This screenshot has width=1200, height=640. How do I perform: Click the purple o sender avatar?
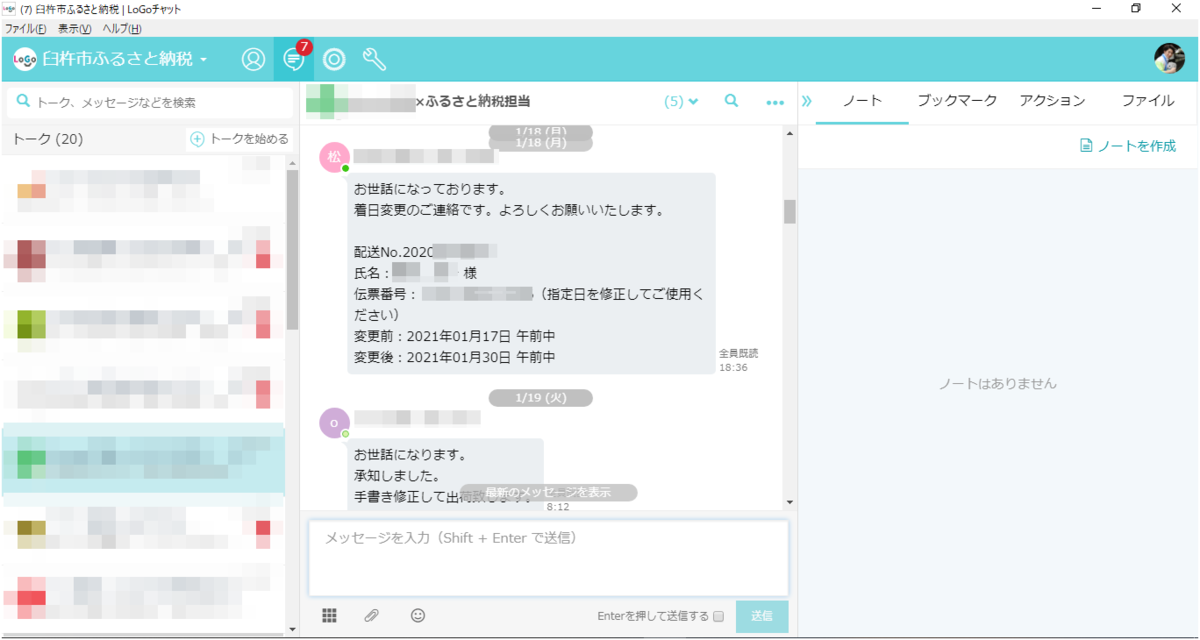tap(334, 423)
